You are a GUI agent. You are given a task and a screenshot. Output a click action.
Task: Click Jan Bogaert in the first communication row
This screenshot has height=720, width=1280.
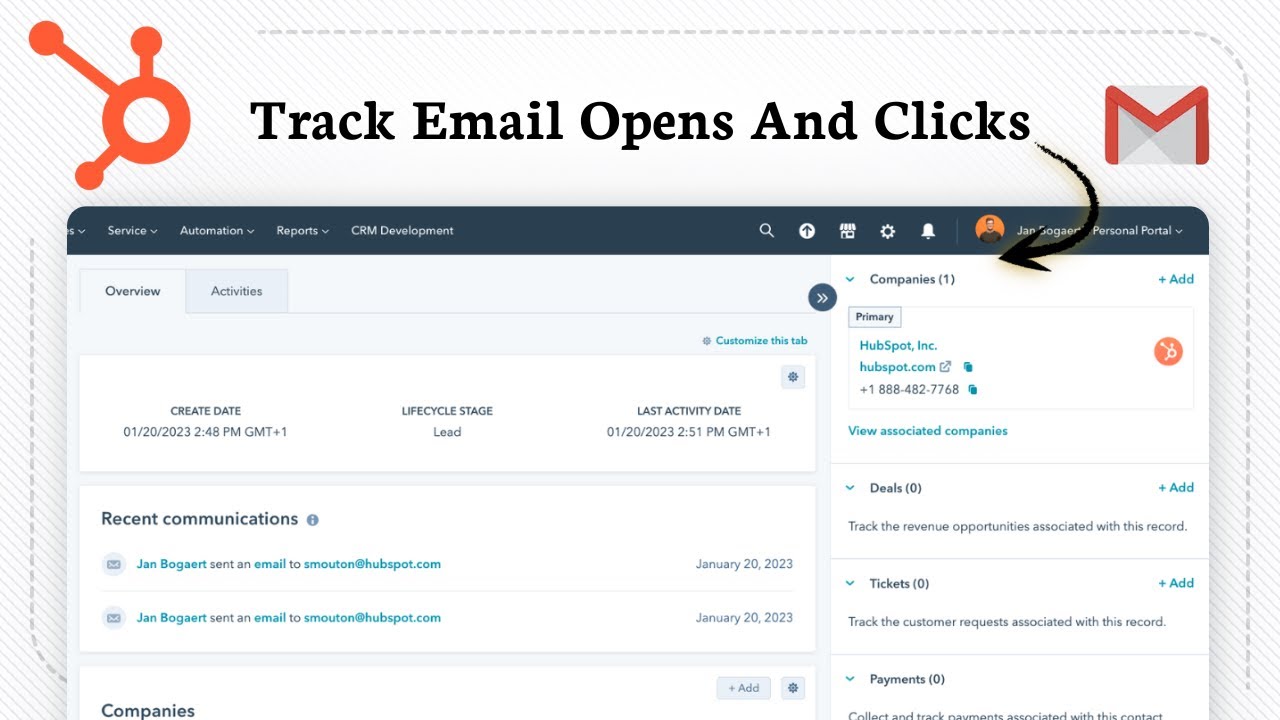pyautogui.click(x=172, y=564)
